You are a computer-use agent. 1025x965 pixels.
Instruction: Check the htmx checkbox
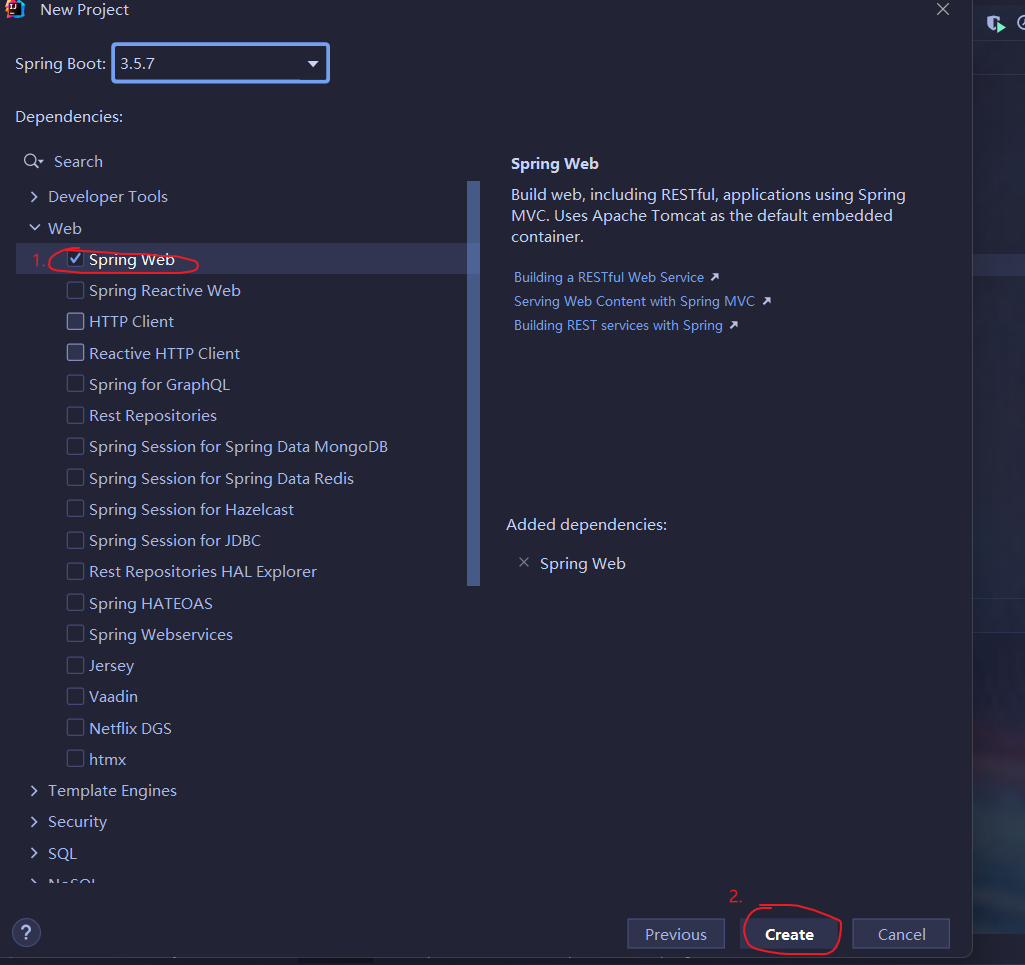(75, 759)
